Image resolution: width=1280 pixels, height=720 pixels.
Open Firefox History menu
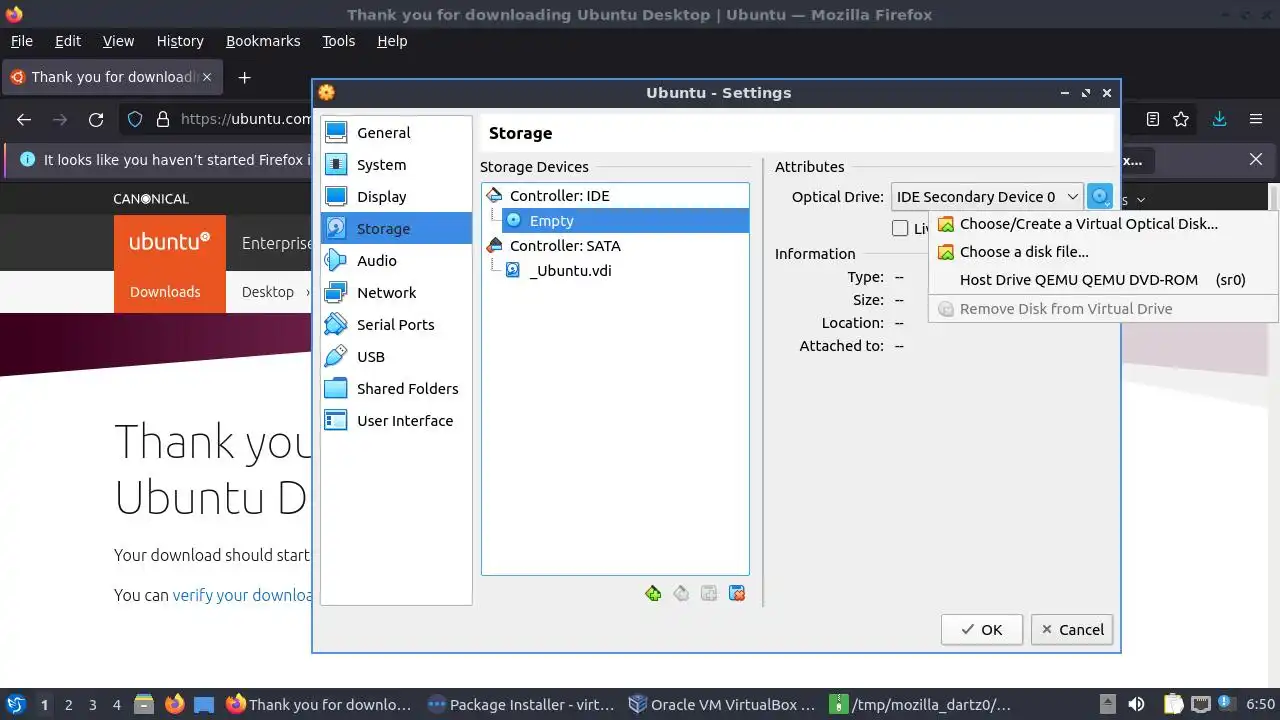[x=180, y=41]
